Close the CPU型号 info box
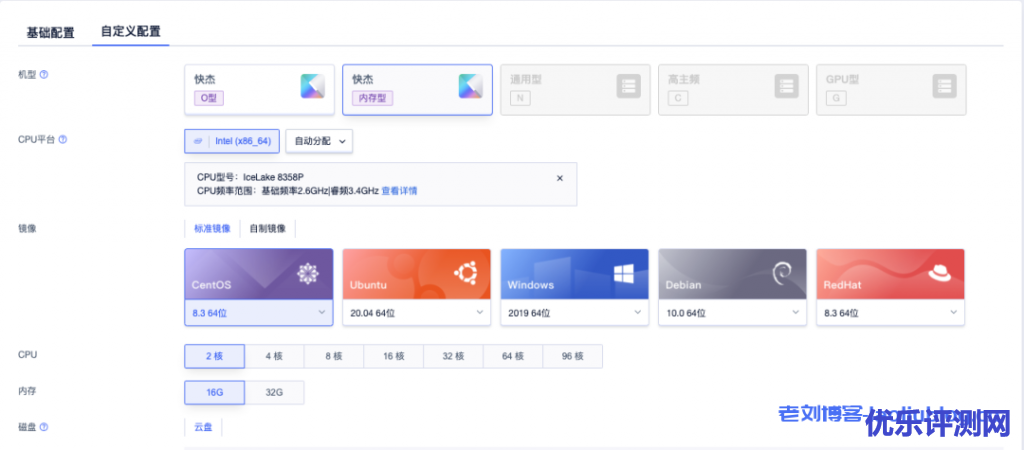The height and width of the screenshot is (450, 1024). coord(559,177)
